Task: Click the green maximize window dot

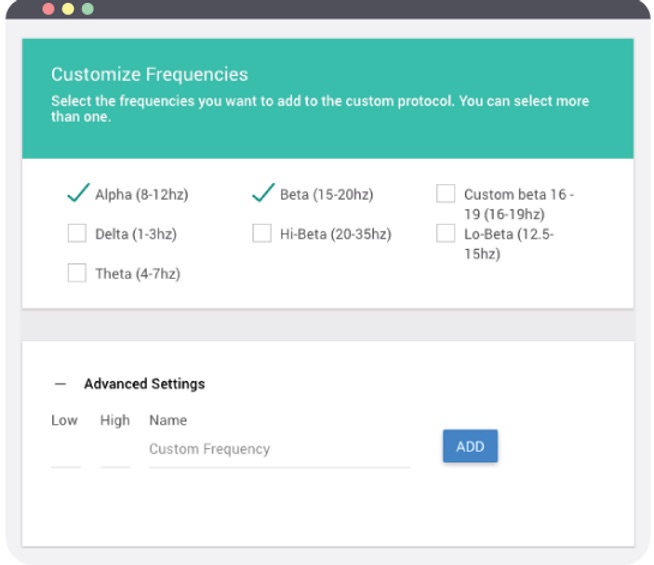Action: [x=87, y=8]
